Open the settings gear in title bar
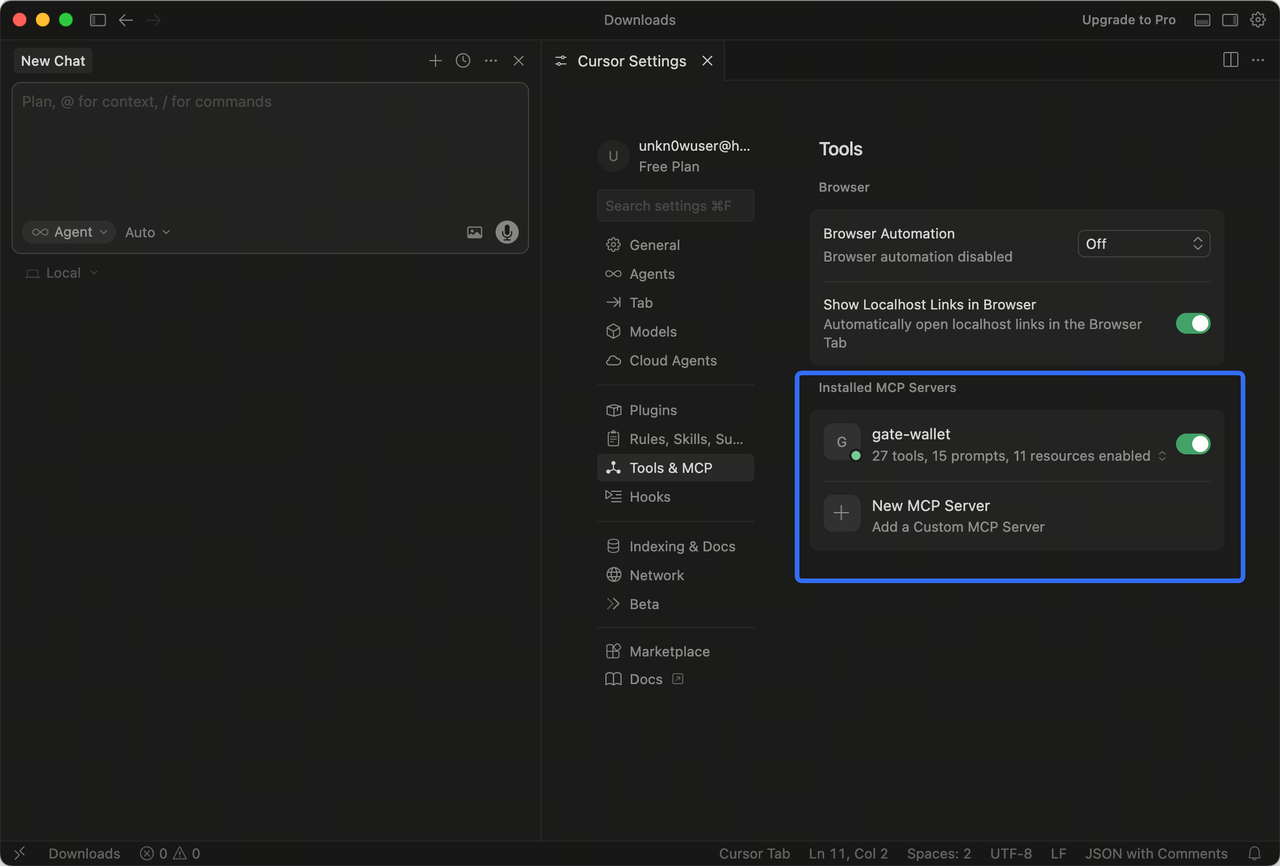The width and height of the screenshot is (1280, 866). pyautogui.click(x=1258, y=20)
